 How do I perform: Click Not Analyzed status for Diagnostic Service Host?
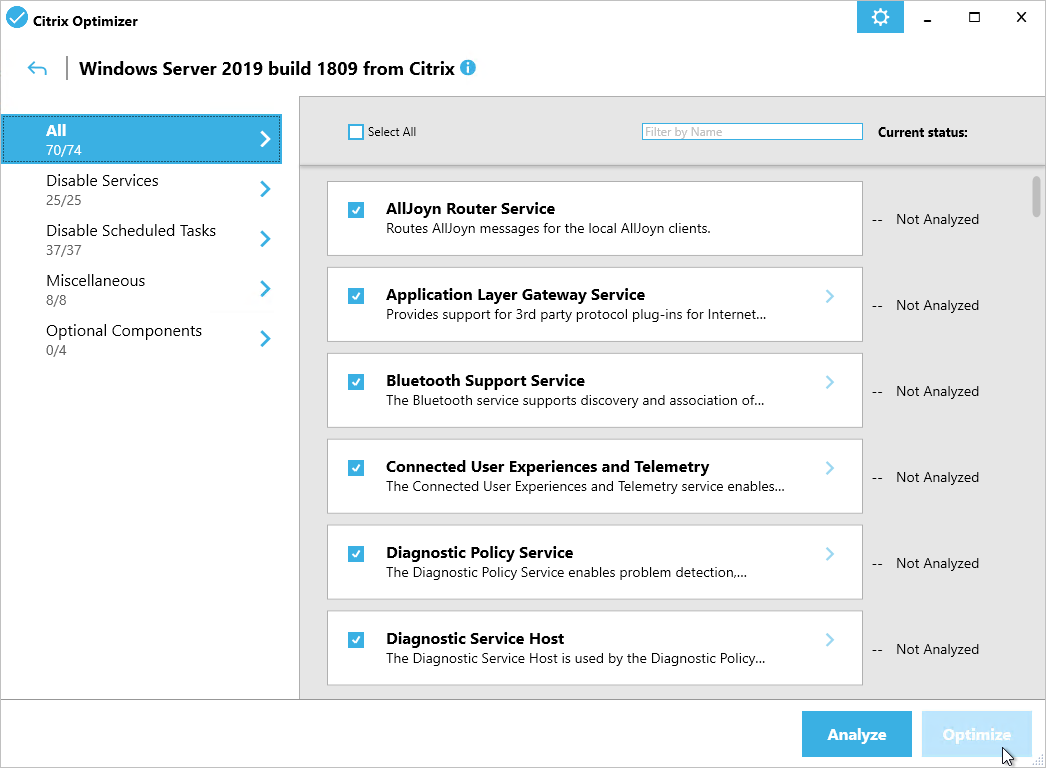pyautogui.click(x=937, y=649)
